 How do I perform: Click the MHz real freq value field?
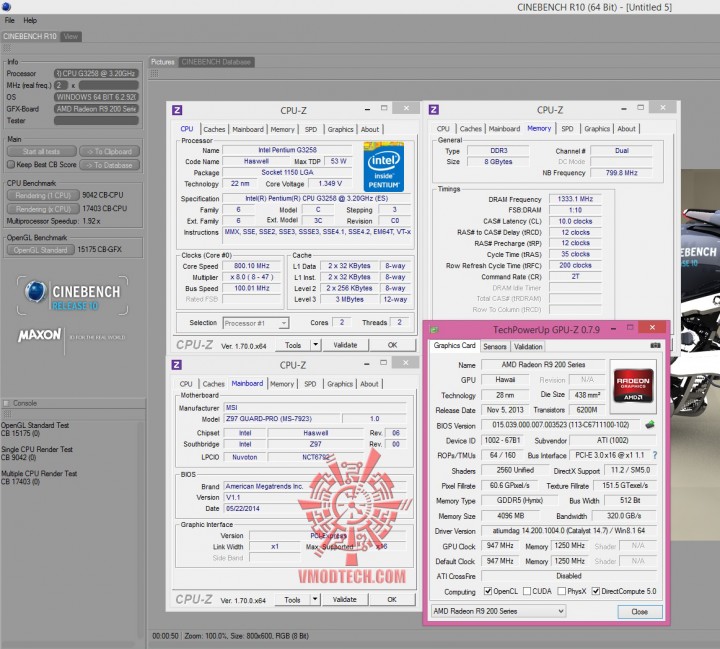coord(108,85)
